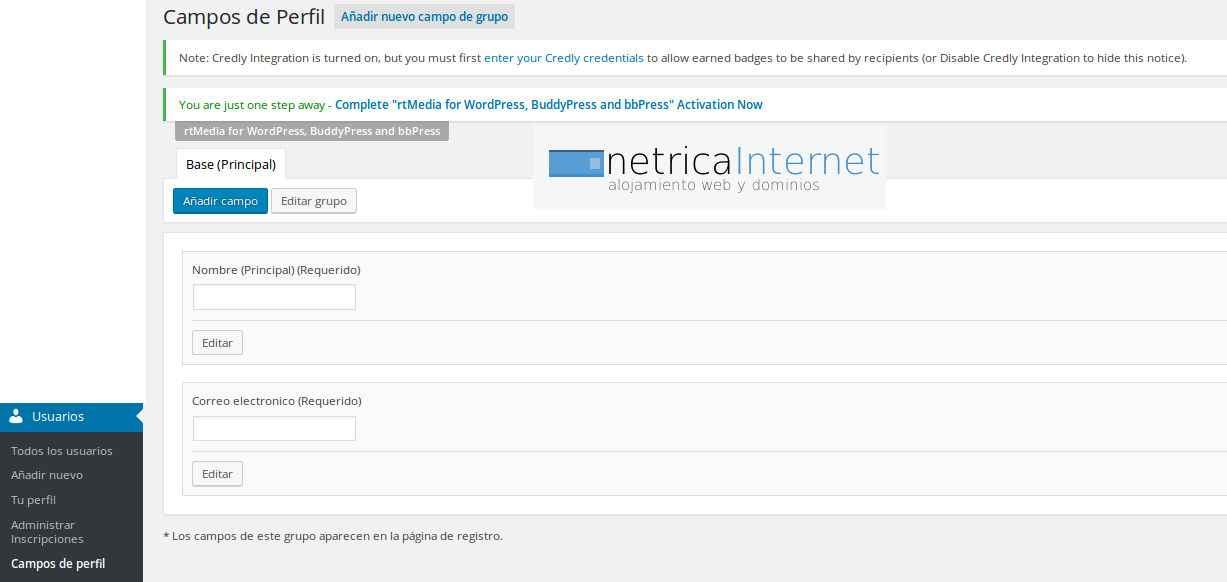Screen dimensions: 1227x582
Task: Open the Complete rtMedia Activation Now link
Action: (x=548, y=105)
